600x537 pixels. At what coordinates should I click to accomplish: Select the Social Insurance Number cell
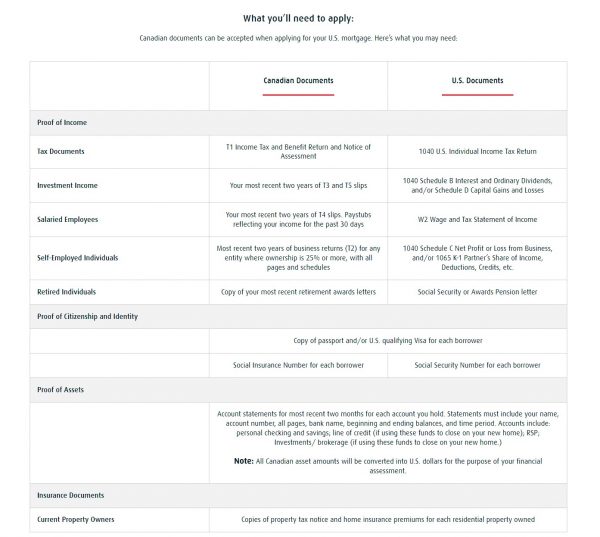click(298, 365)
